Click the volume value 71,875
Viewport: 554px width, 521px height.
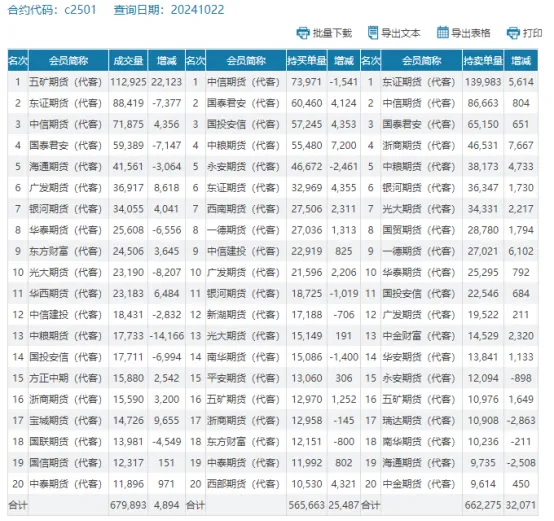[x=128, y=124]
